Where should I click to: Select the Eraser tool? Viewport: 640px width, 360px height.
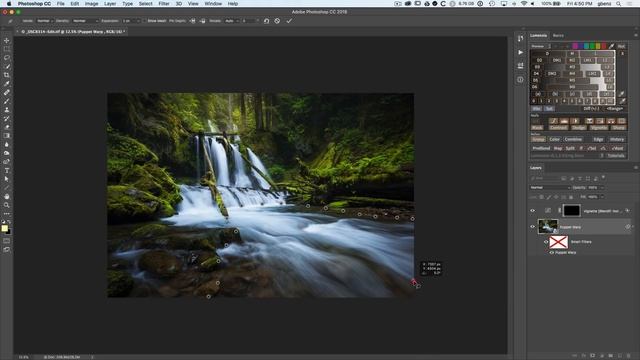(x=7, y=127)
